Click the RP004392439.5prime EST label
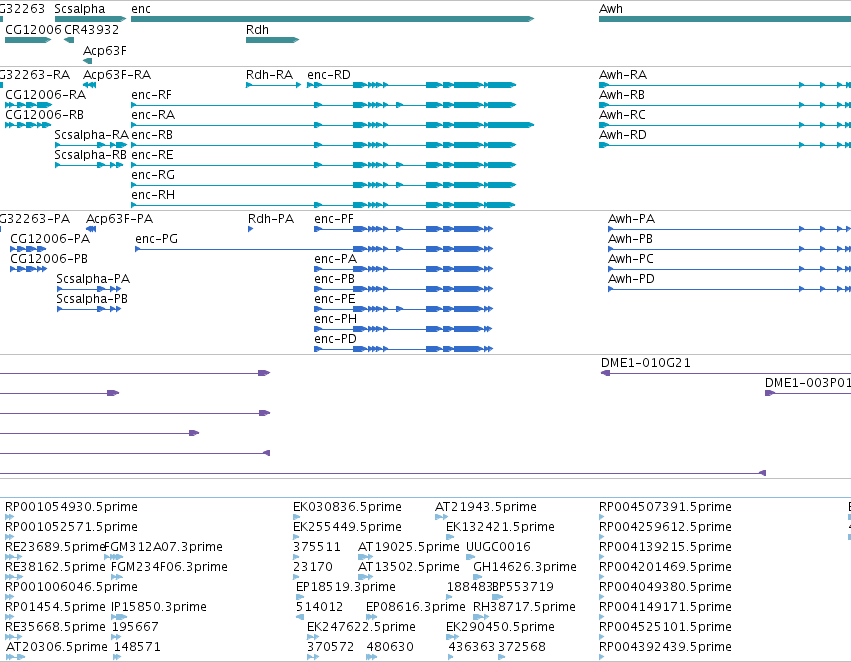Viewport: 851px width, 662px height. [665, 647]
